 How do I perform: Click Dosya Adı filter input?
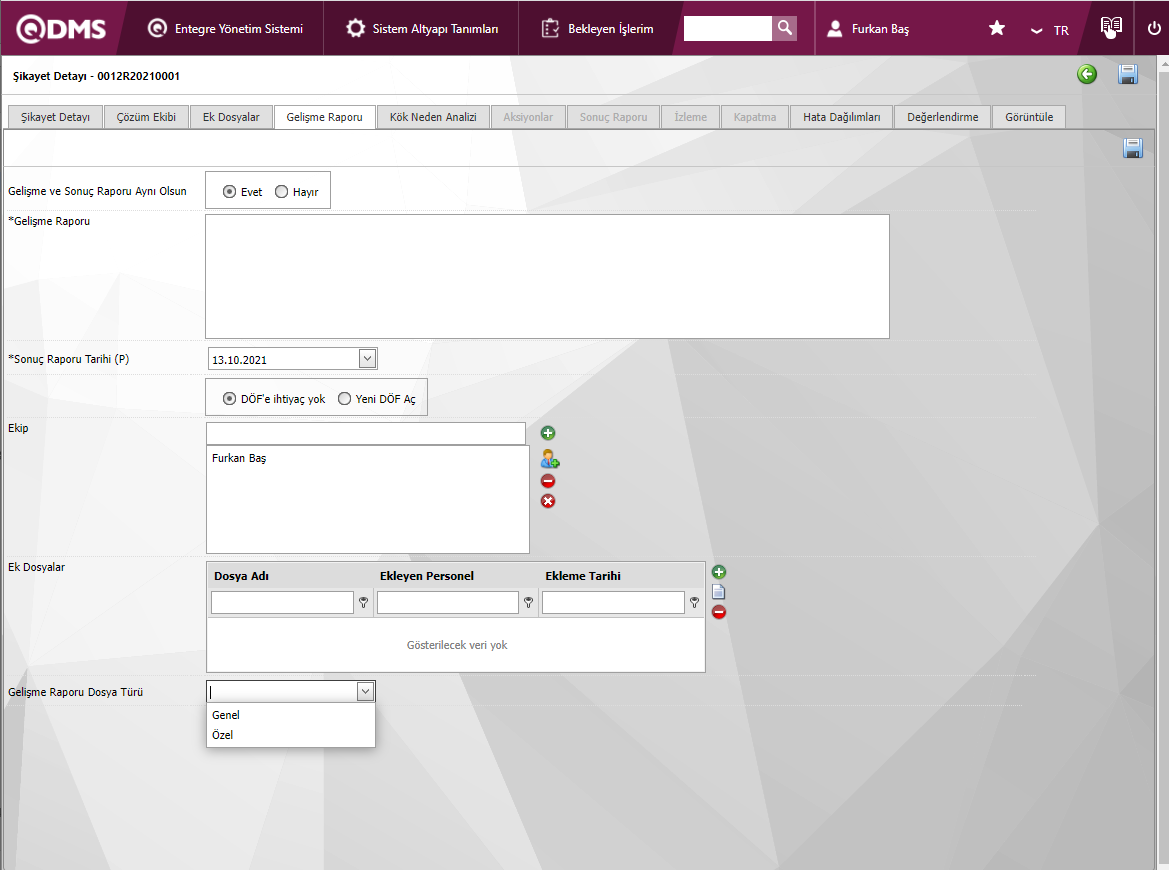(282, 602)
